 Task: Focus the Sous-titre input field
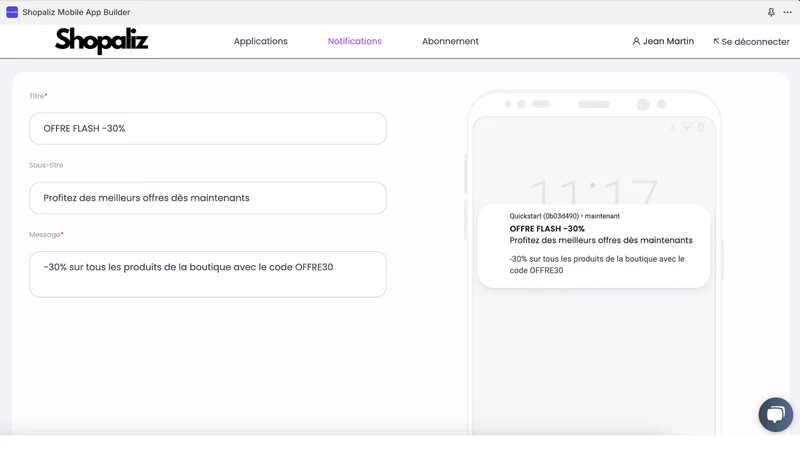pyautogui.click(x=208, y=198)
